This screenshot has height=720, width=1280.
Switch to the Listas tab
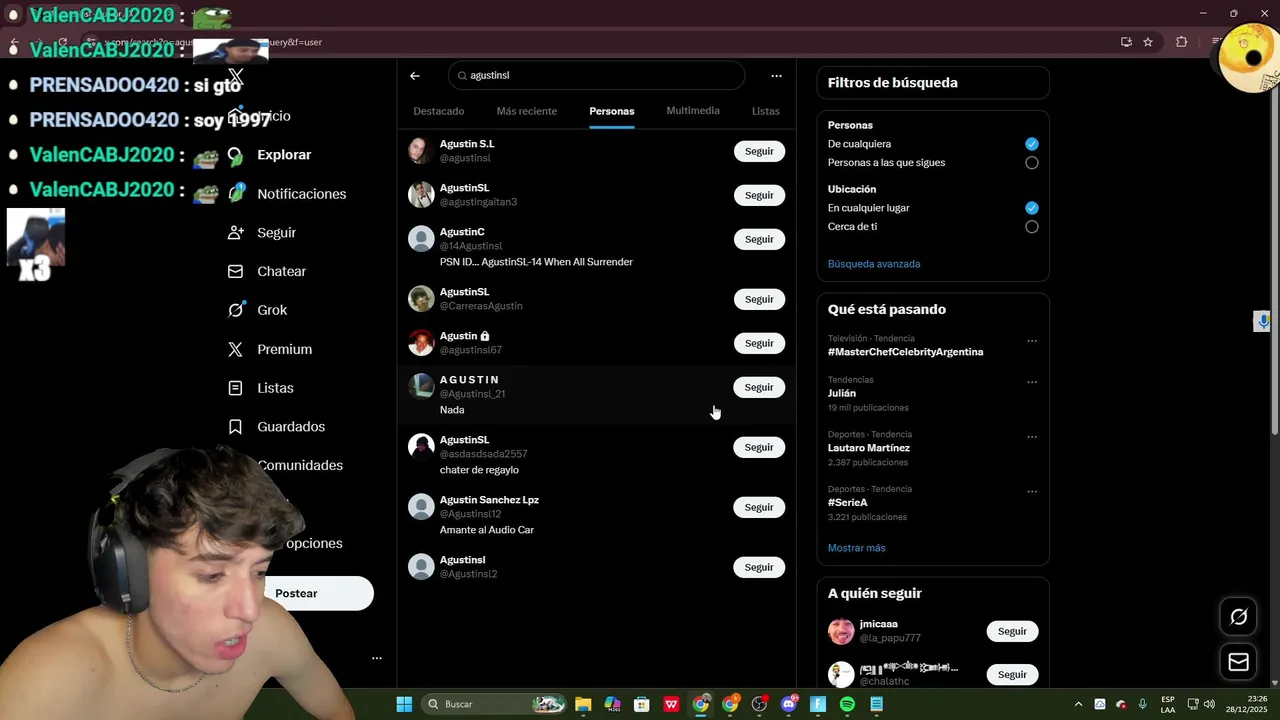pyautogui.click(x=766, y=111)
